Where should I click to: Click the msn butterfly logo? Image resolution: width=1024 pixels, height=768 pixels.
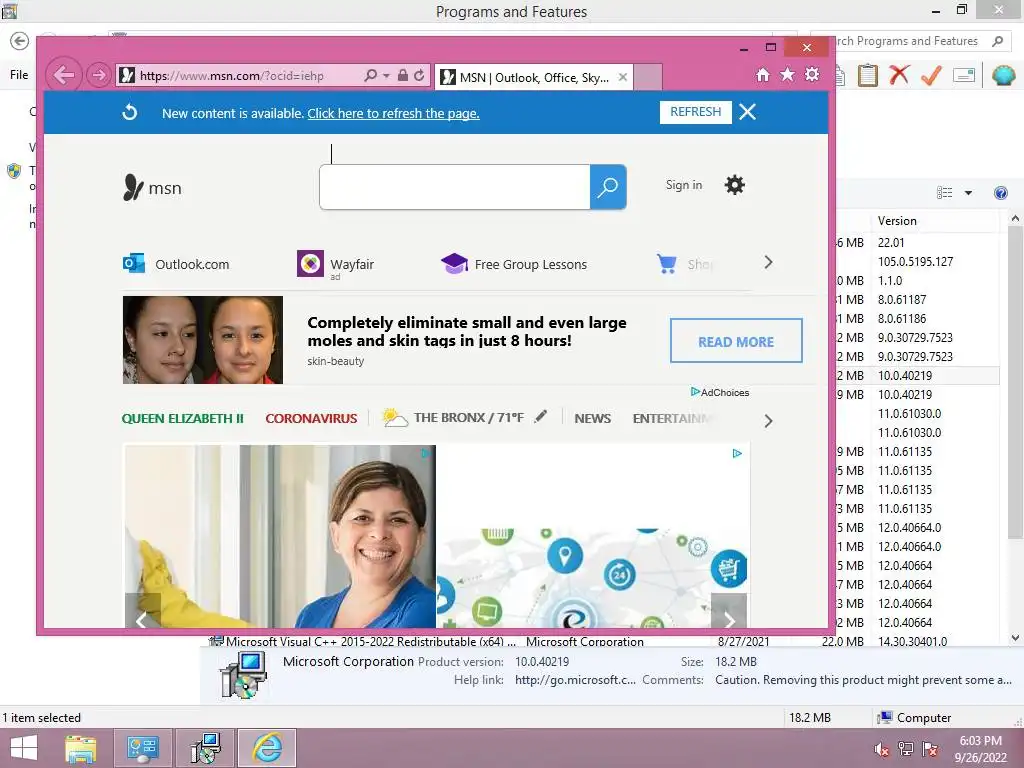[152, 188]
